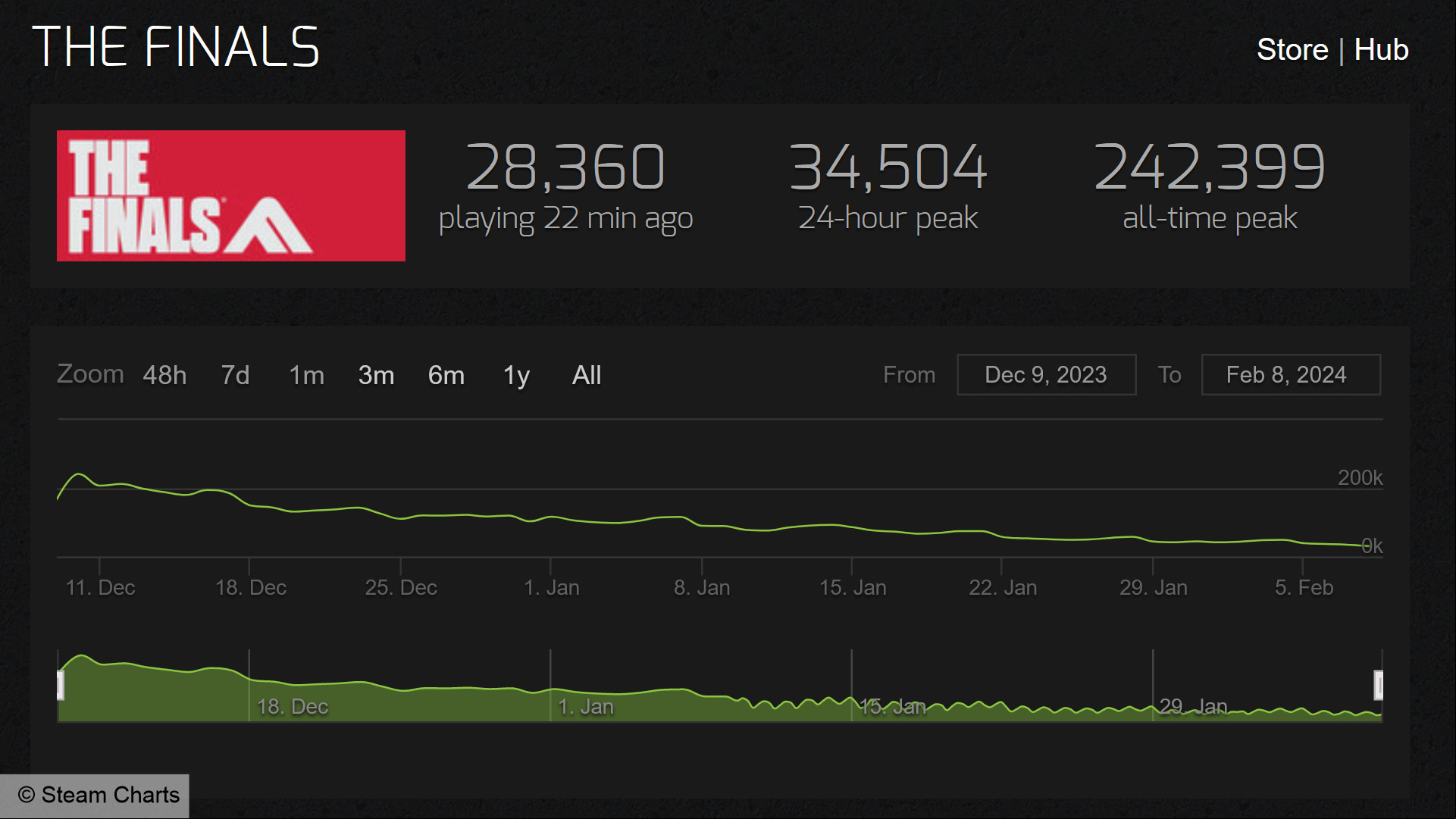
Task: Choose the 6m zoom option
Action: pyautogui.click(x=446, y=375)
